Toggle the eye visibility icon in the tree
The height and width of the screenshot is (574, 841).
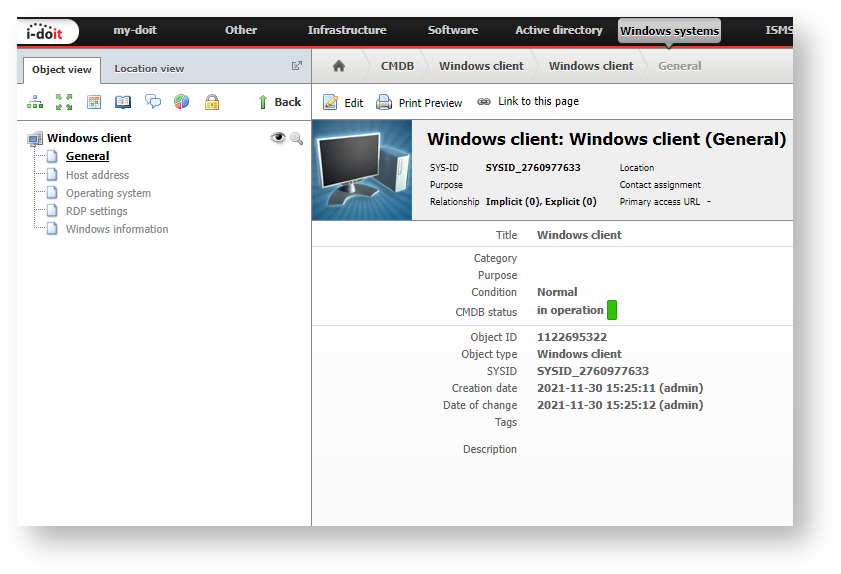(x=277, y=138)
